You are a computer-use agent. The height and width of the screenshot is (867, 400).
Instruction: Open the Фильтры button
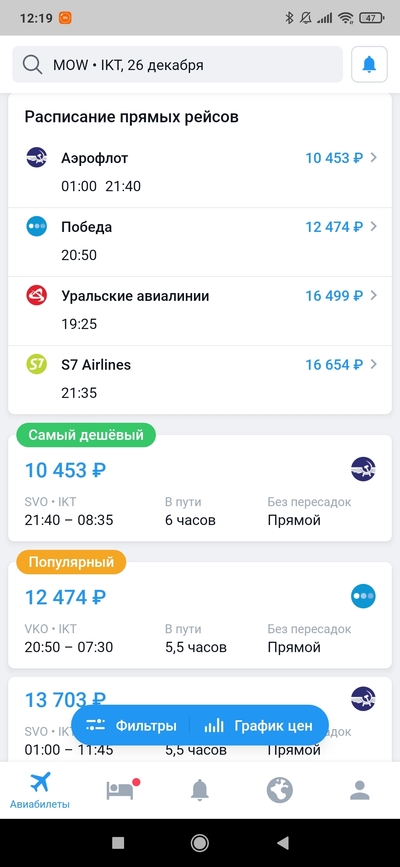coord(132,725)
